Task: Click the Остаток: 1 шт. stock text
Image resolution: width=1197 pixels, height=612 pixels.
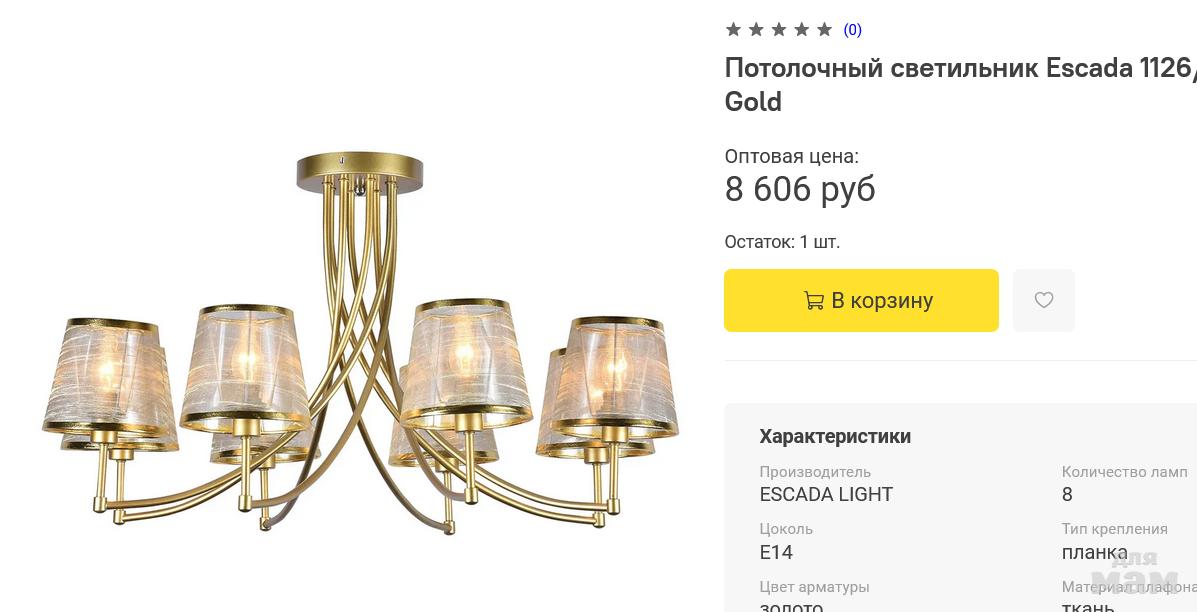Action: 782,242
